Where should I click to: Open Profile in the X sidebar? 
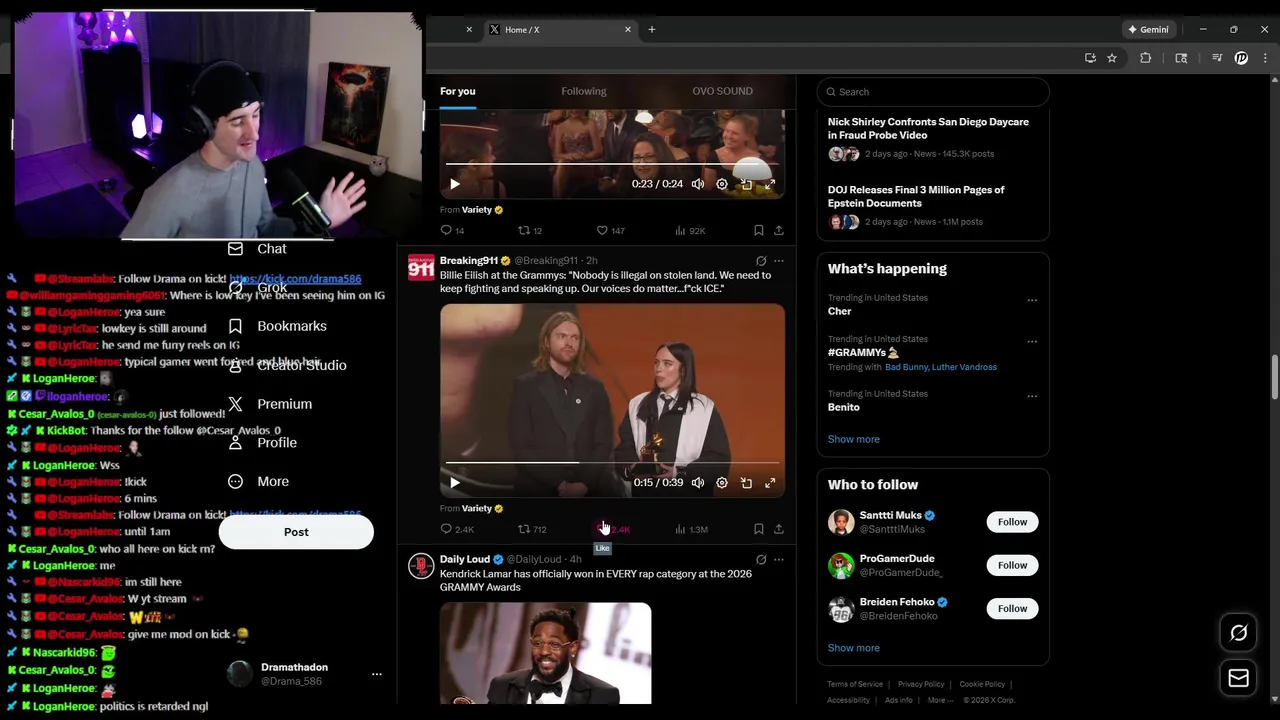point(262,443)
